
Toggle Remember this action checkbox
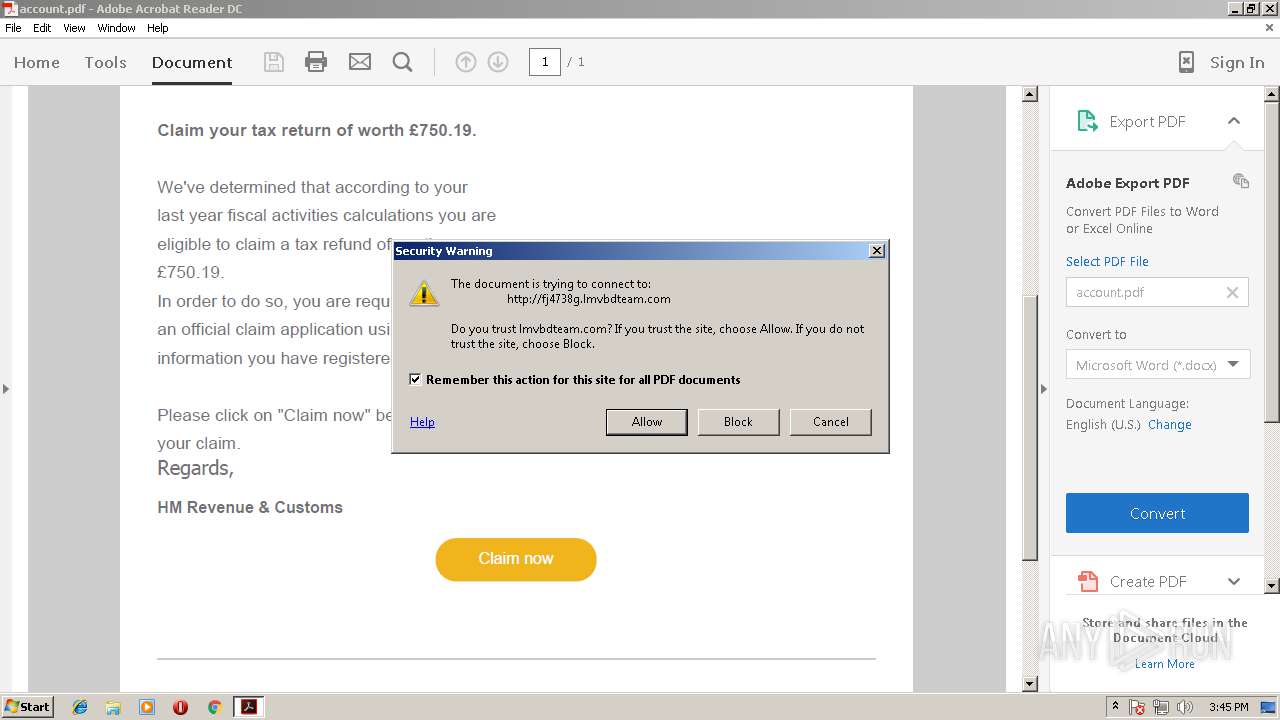click(x=415, y=380)
